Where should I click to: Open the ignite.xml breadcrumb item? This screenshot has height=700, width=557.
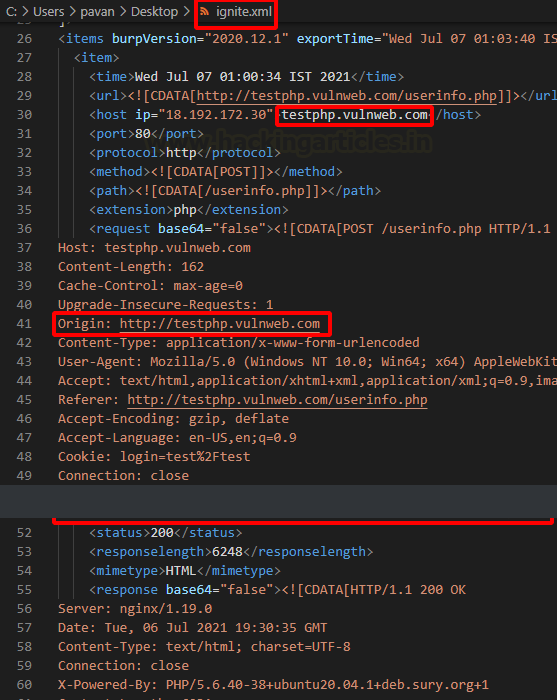(244, 12)
